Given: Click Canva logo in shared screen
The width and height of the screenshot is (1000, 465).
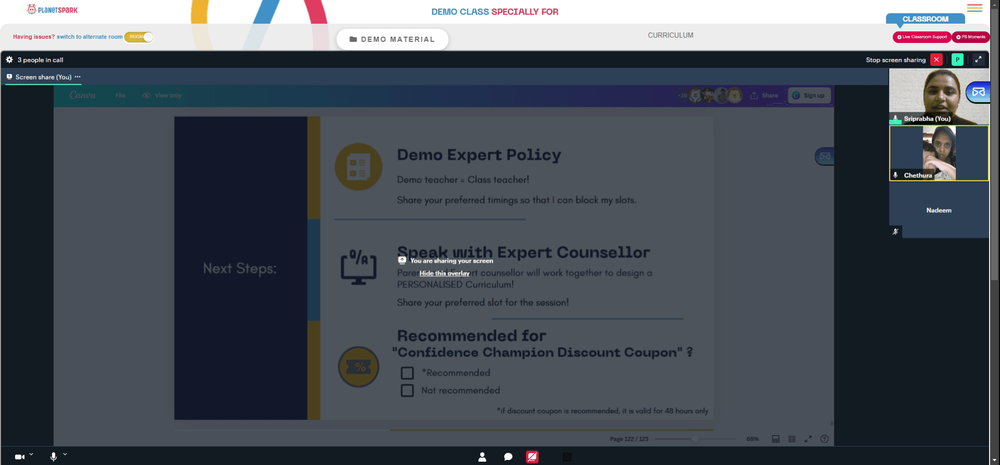Looking at the screenshot, I should click(82, 95).
